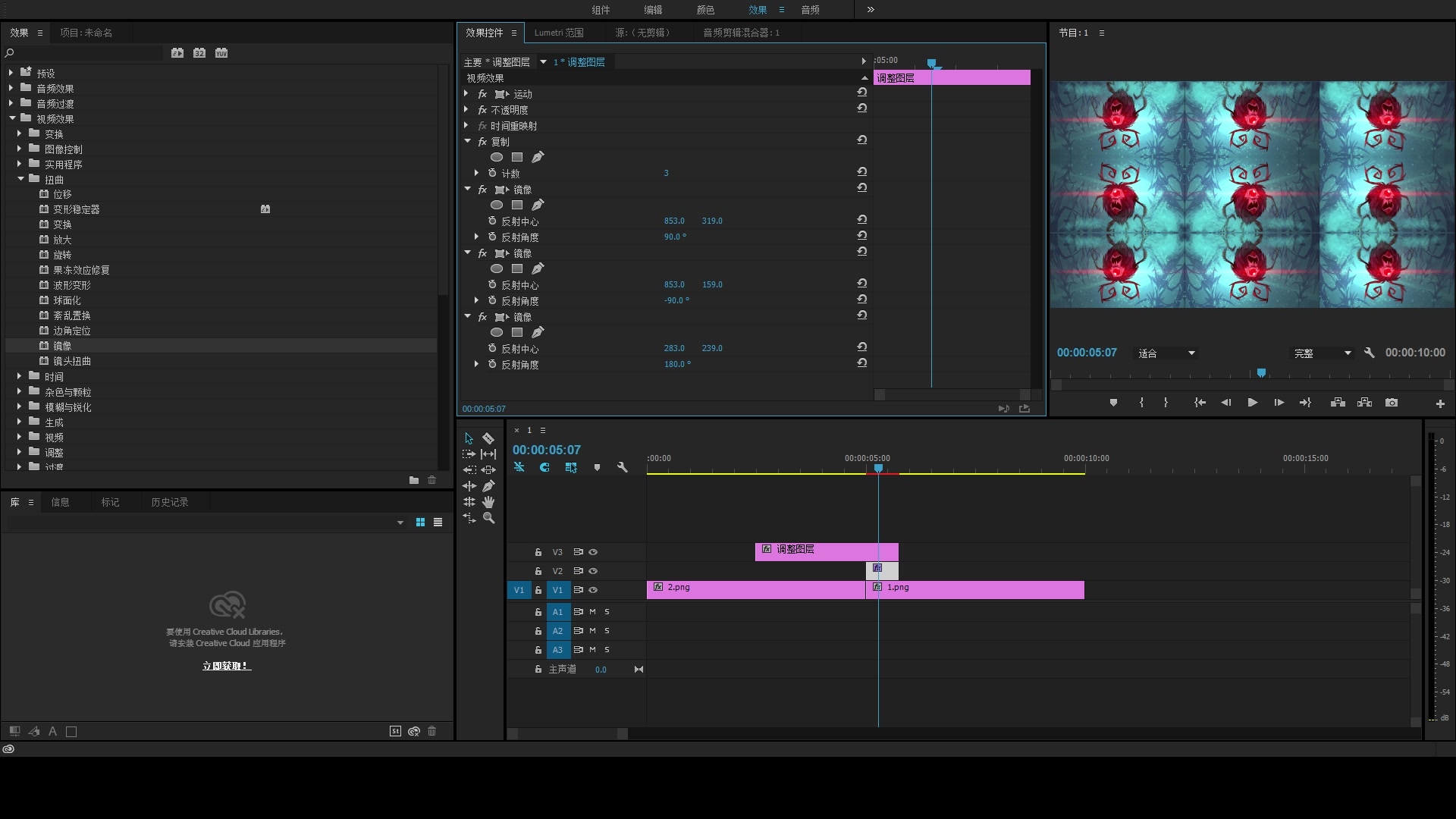Switch to the Lumetri 范围 tab
The width and height of the screenshot is (1456, 819).
point(558,33)
